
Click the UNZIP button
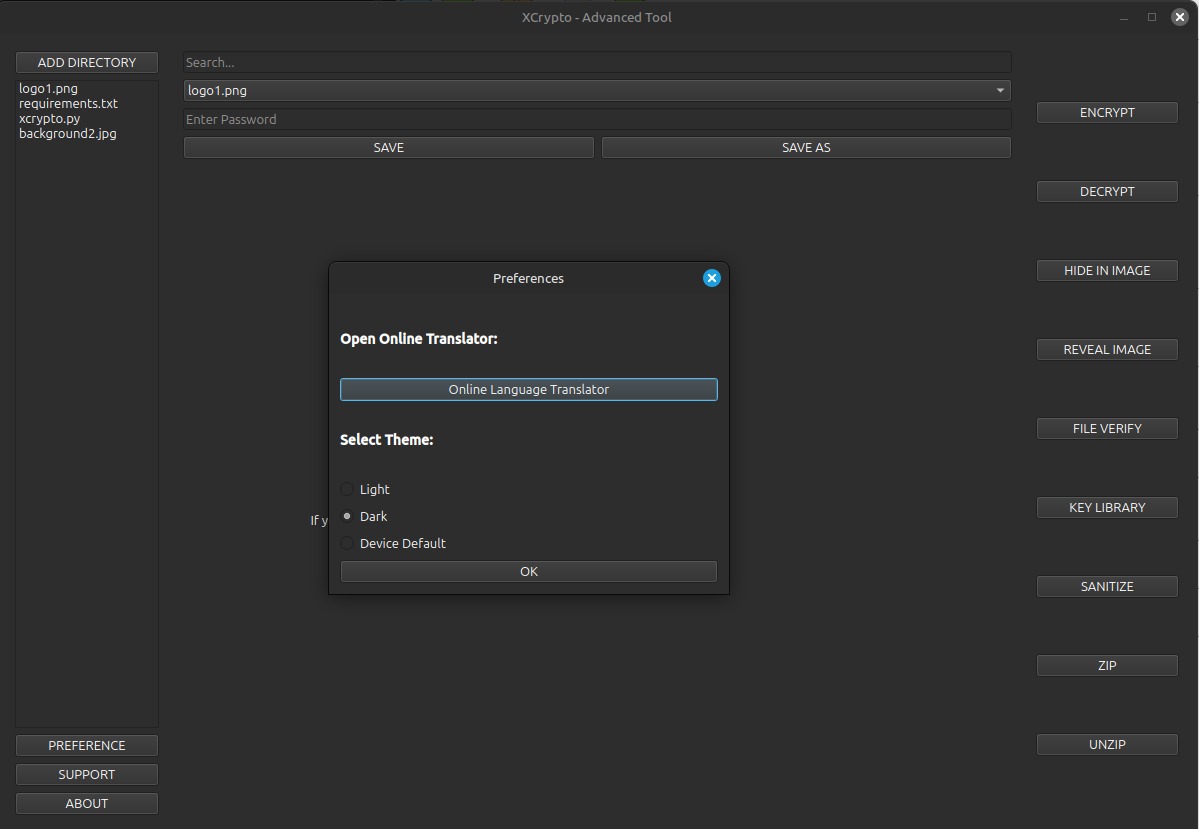coord(1106,744)
